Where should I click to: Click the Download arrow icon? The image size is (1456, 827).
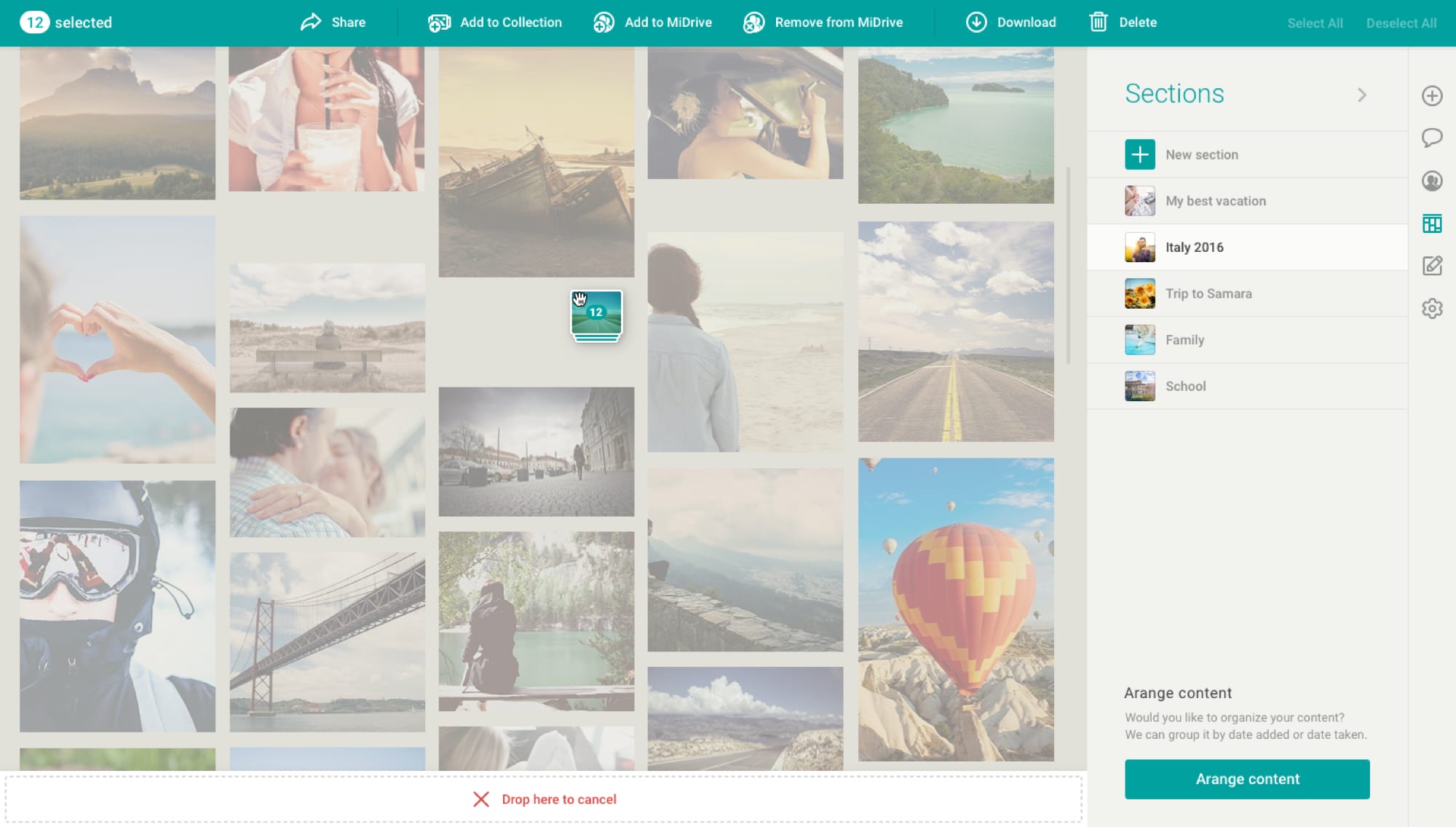point(976,23)
